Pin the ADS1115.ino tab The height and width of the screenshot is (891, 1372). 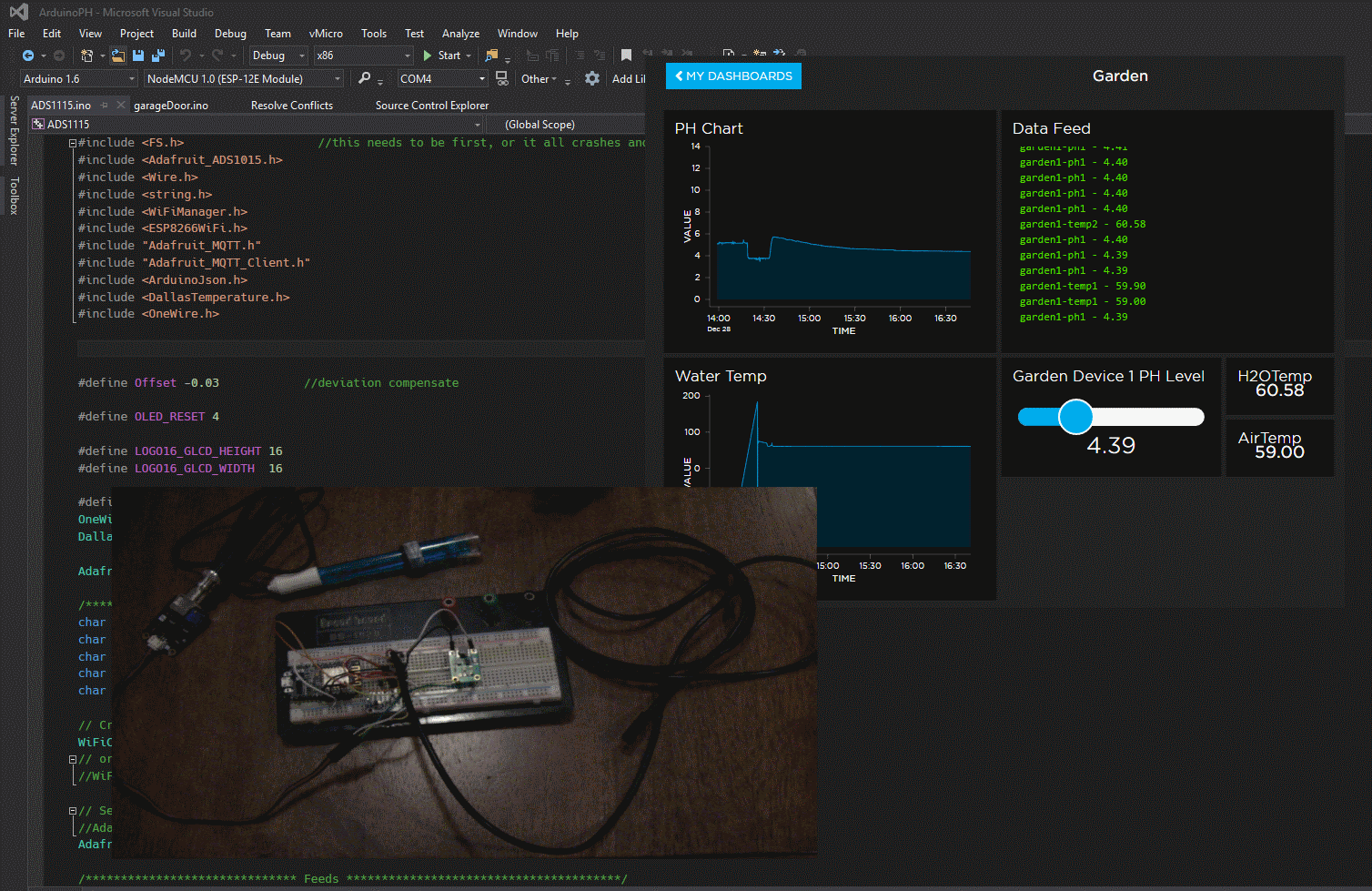coord(105,105)
